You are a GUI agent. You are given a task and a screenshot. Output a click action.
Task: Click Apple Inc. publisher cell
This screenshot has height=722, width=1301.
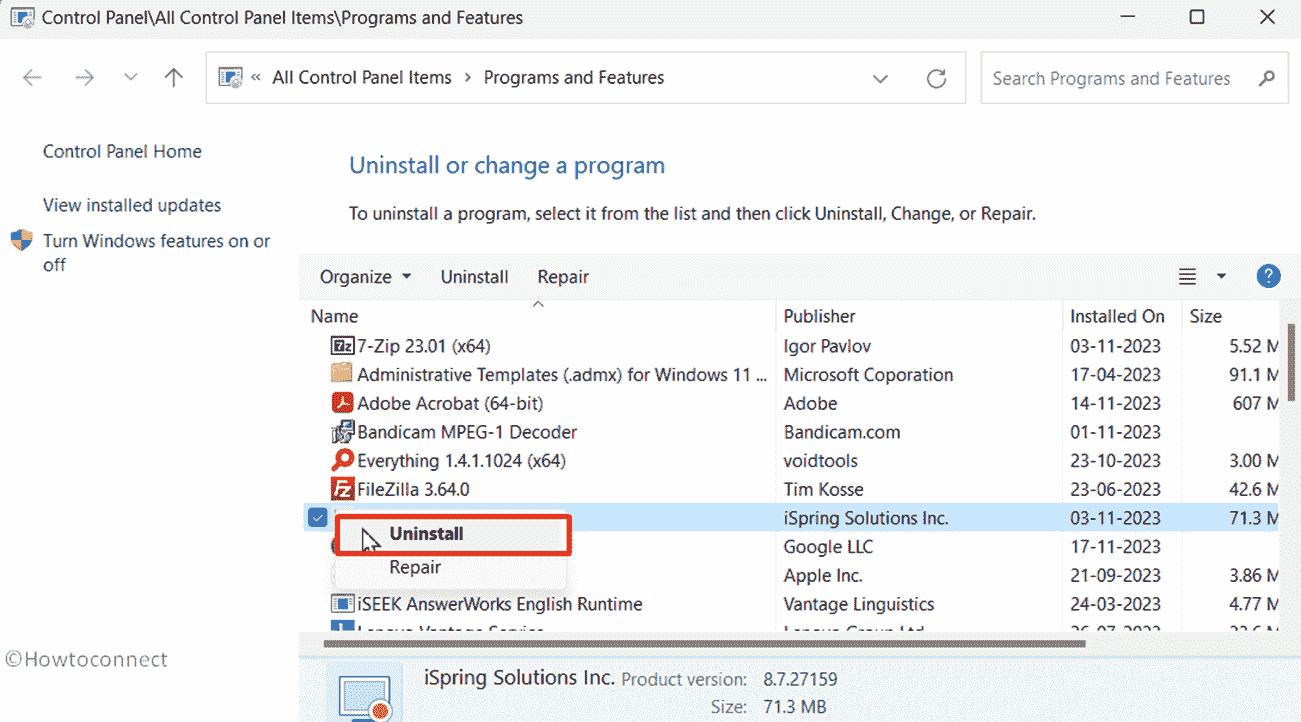point(823,576)
